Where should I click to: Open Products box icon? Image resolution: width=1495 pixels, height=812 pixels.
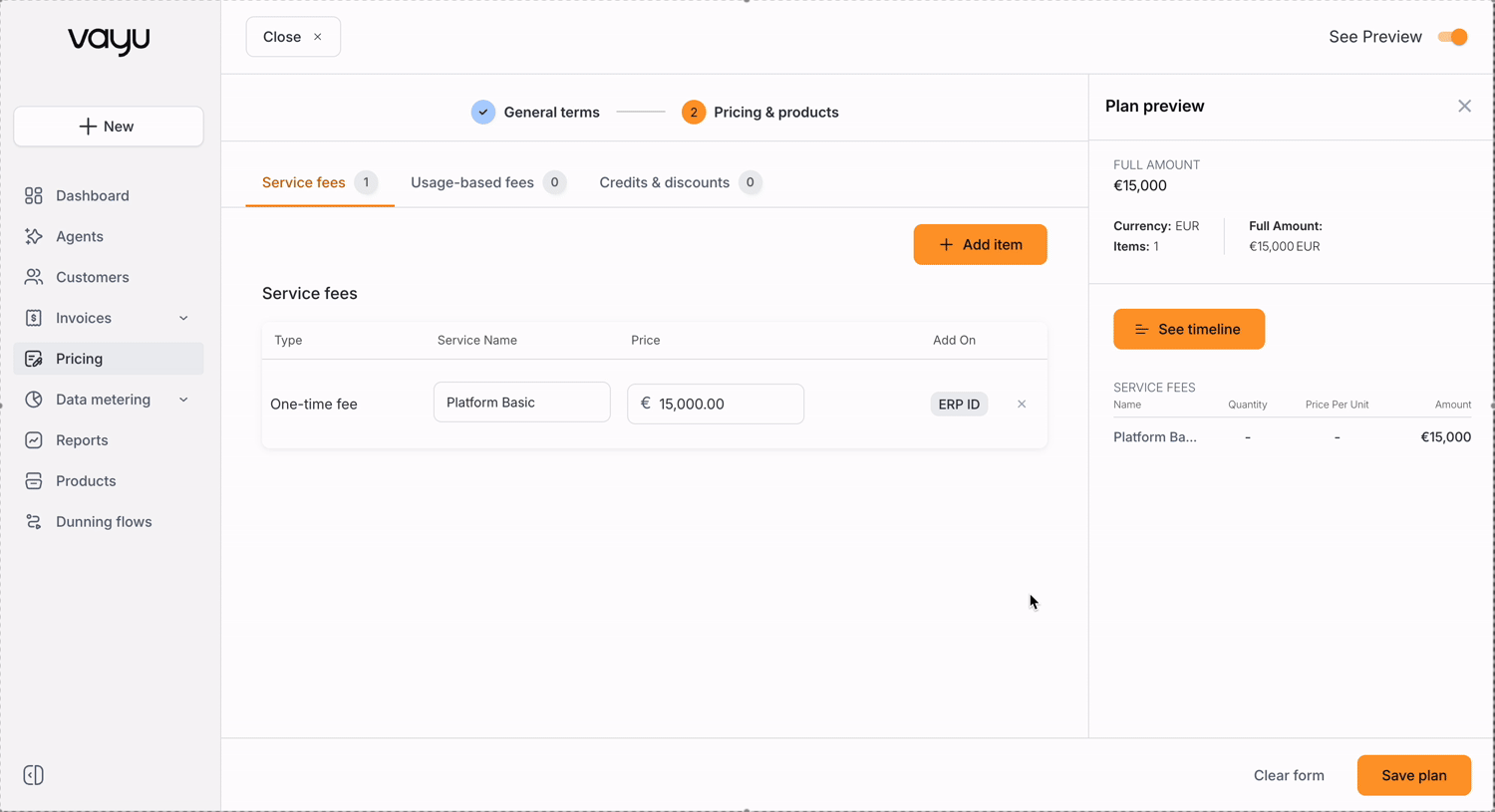[34, 481]
